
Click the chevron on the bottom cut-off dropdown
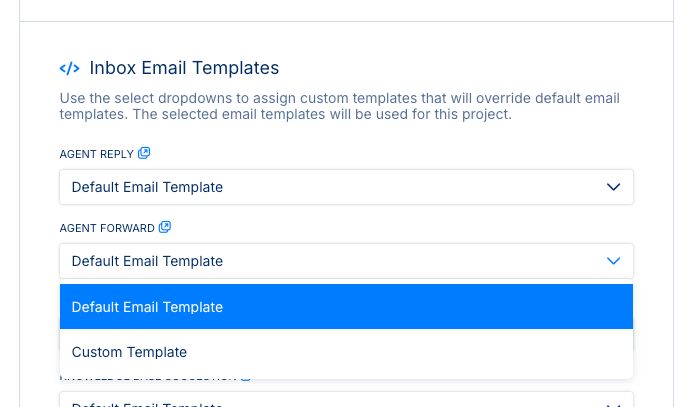pyautogui.click(x=614, y=403)
